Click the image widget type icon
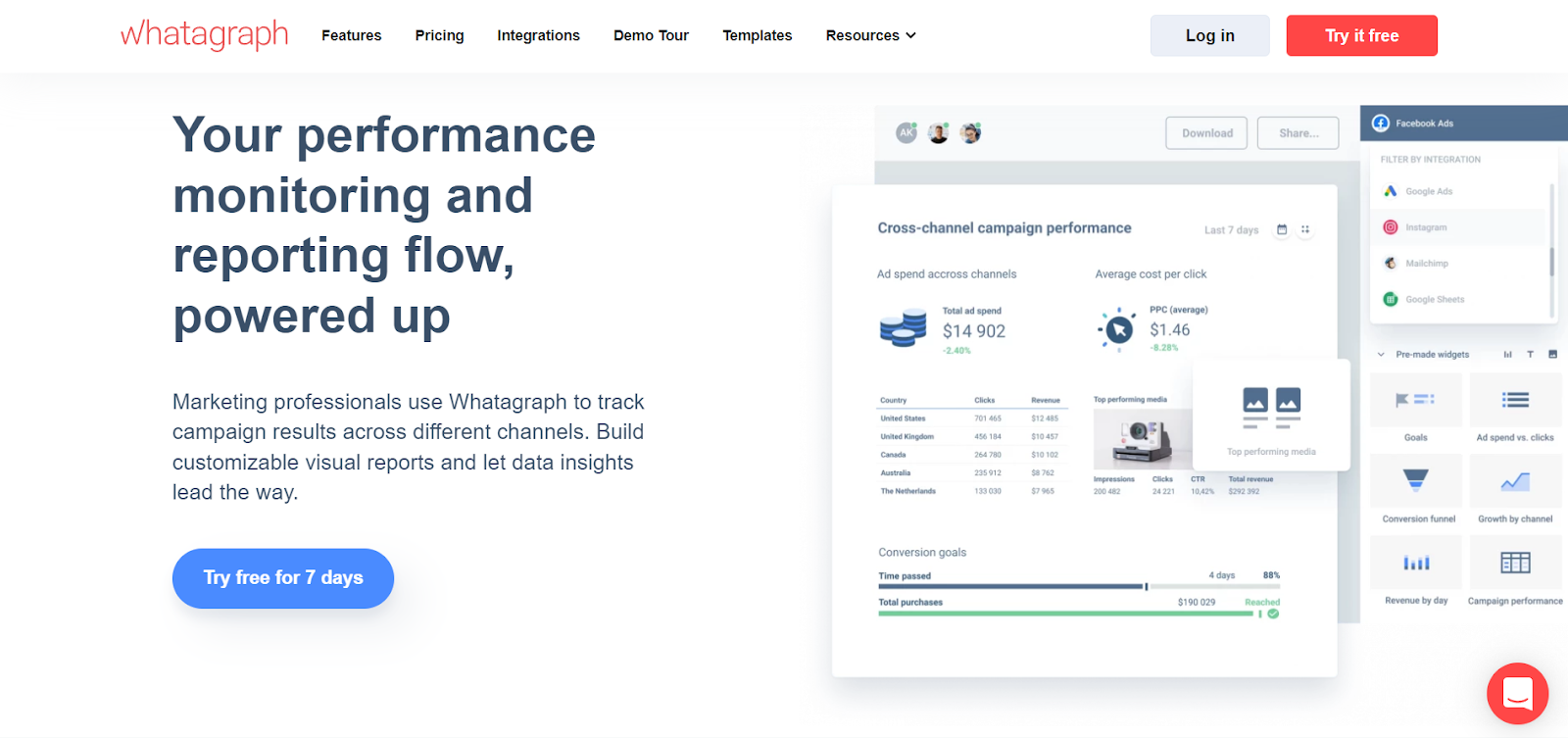Viewport: 1568px width, 738px height. click(1552, 354)
